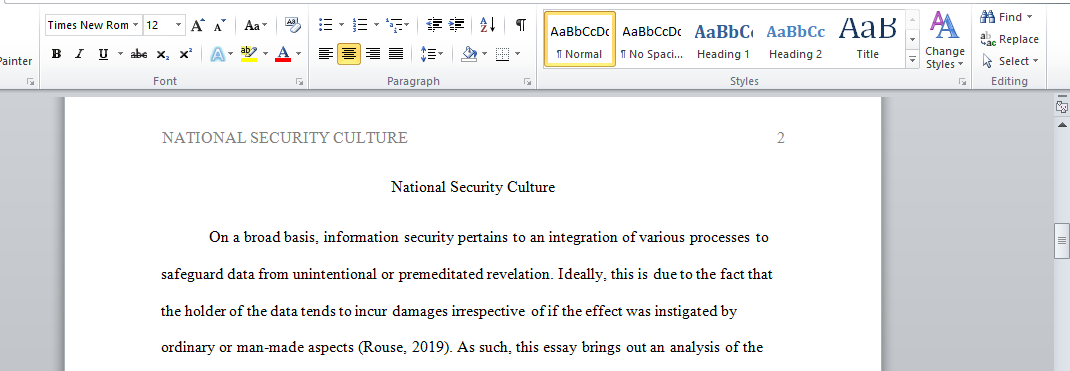Expand highlight color dropdown arrow
This screenshot has width=1070, height=371.
pyautogui.click(x=265, y=54)
